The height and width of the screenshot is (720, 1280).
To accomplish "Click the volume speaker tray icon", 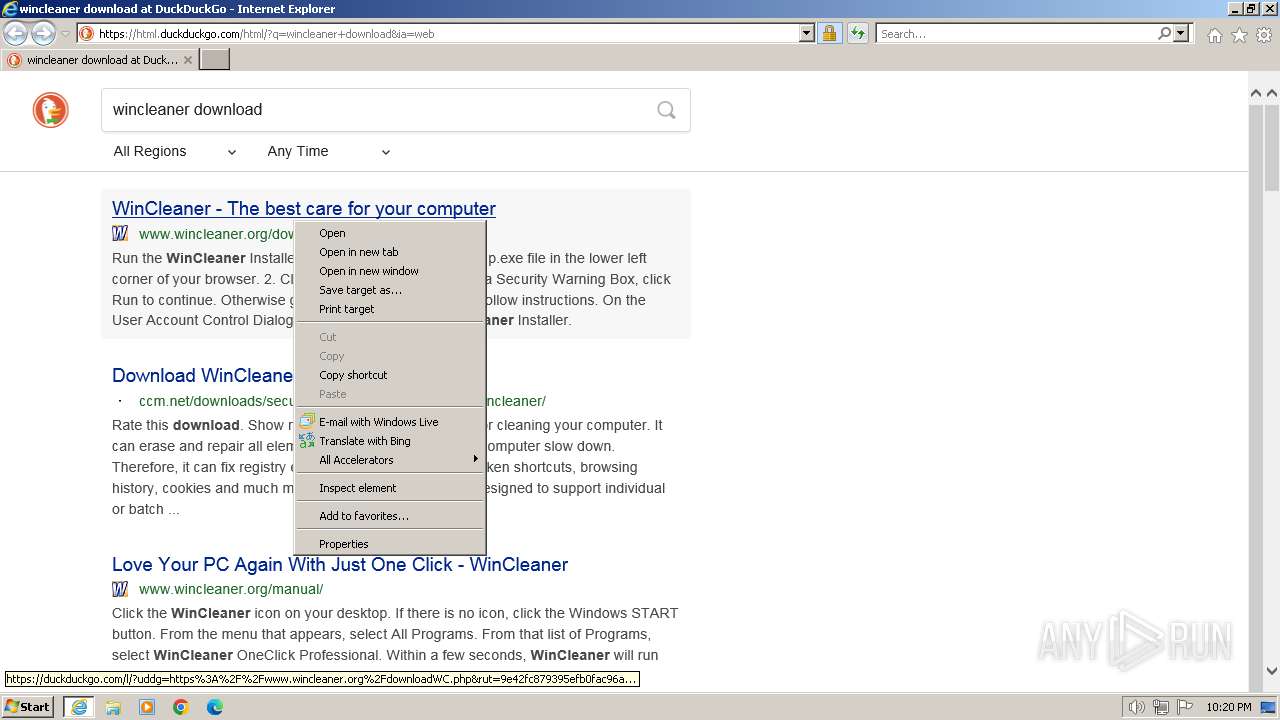I will point(1137,707).
